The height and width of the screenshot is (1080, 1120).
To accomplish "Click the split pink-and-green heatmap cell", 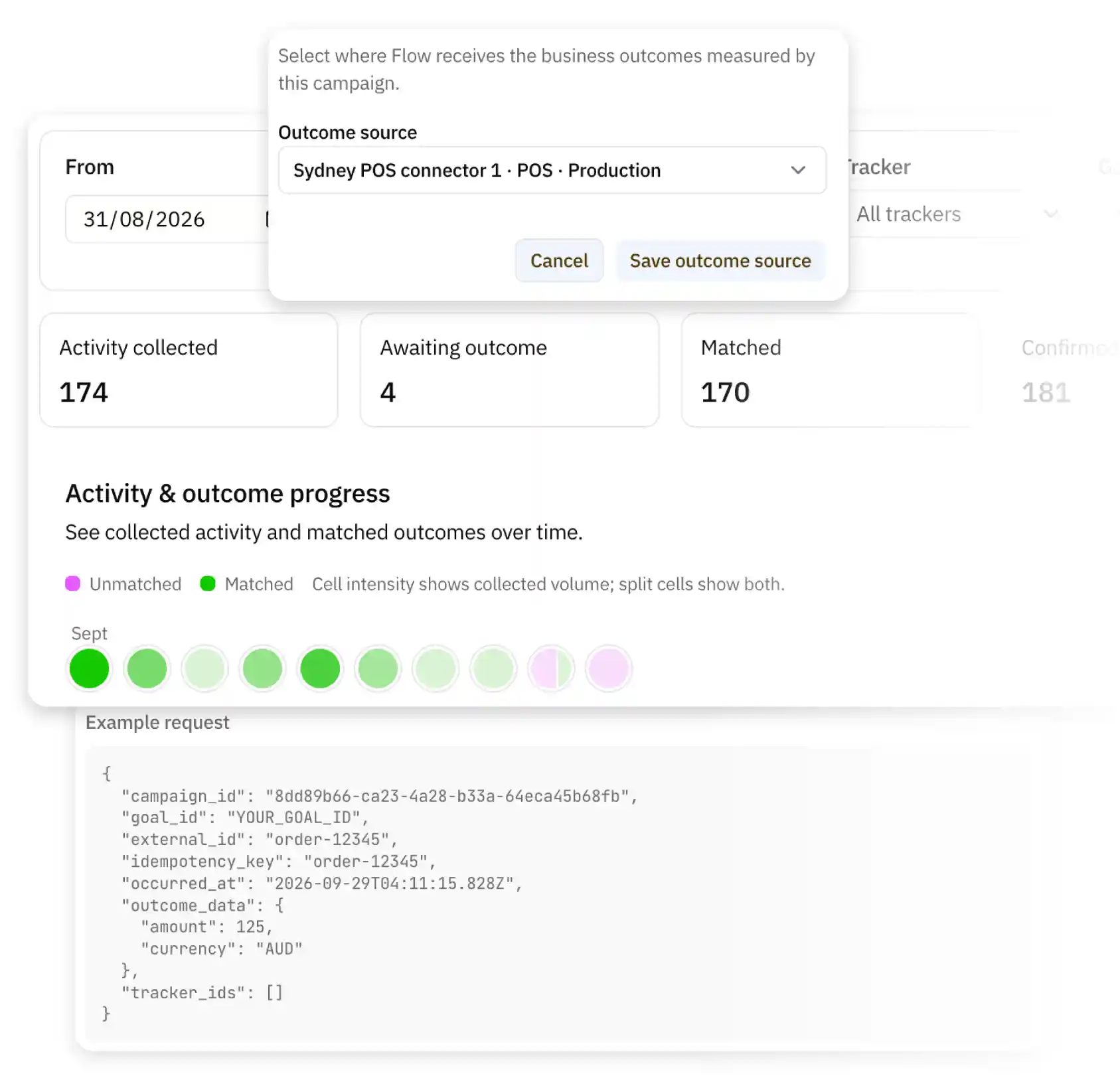I will tap(551, 668).
